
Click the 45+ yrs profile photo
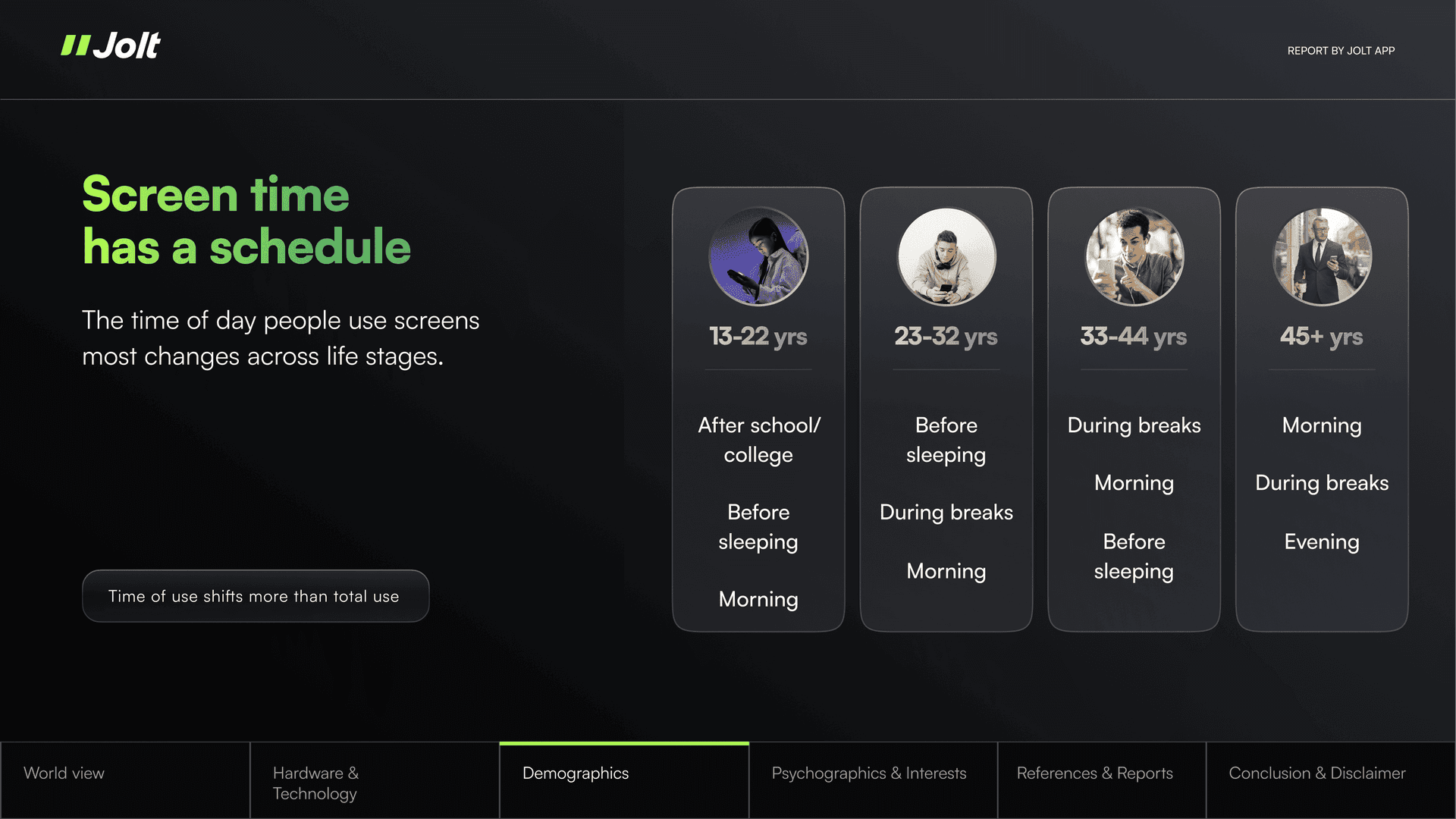[x=1322, y=257]
